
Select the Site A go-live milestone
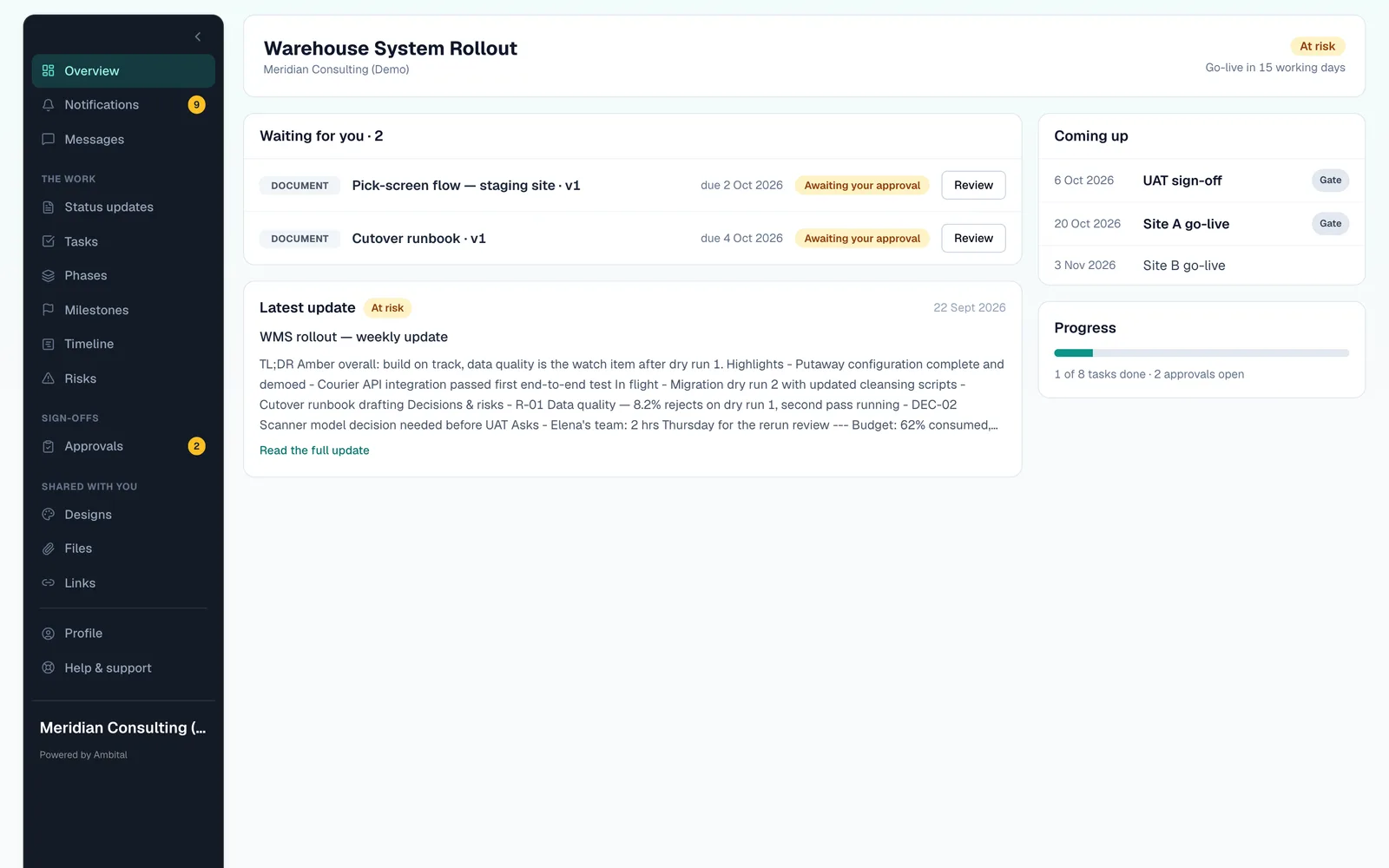coord(1201,224)
